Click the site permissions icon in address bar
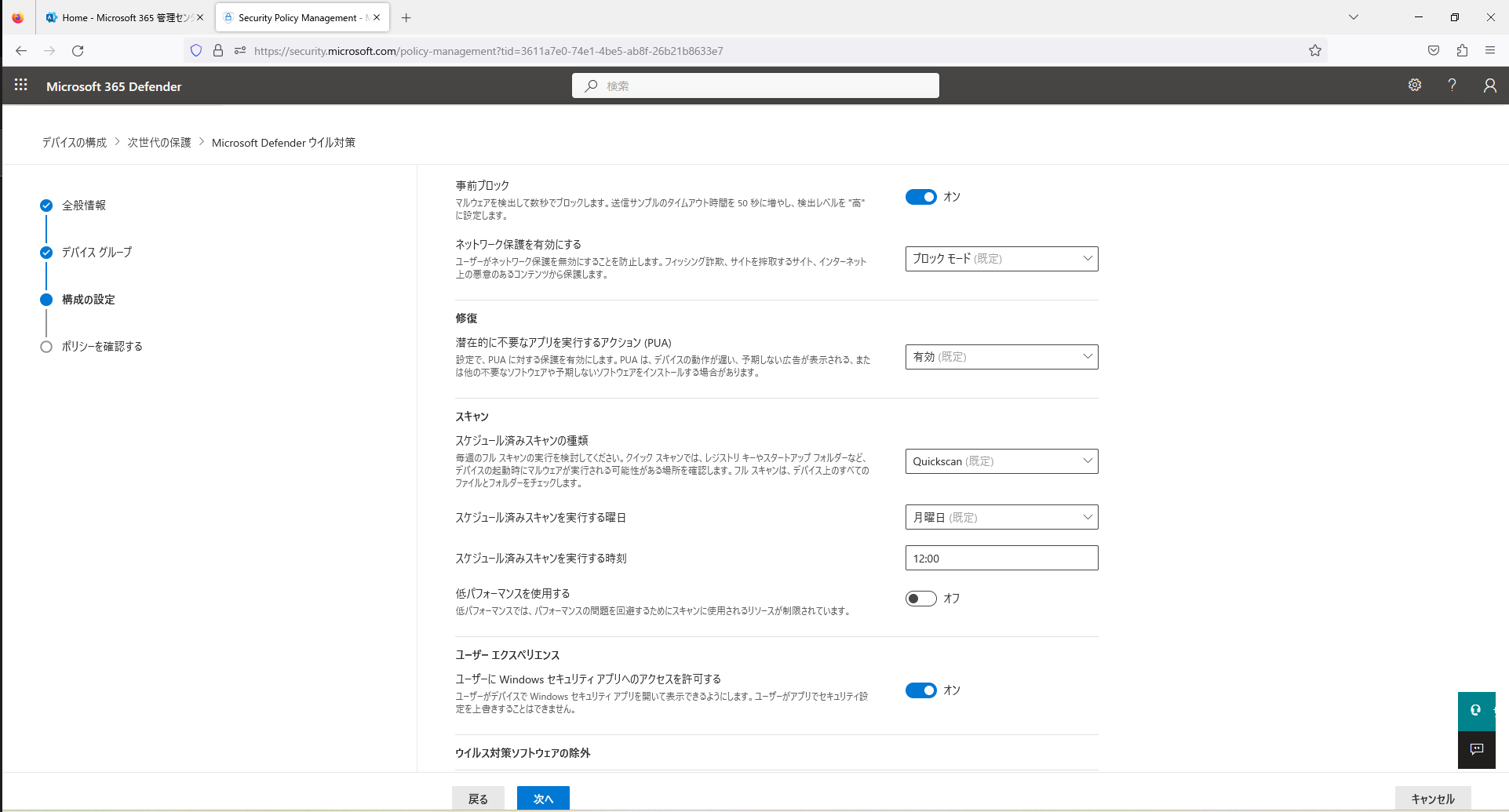1509x812 pixels. click(x=240, y=50)
